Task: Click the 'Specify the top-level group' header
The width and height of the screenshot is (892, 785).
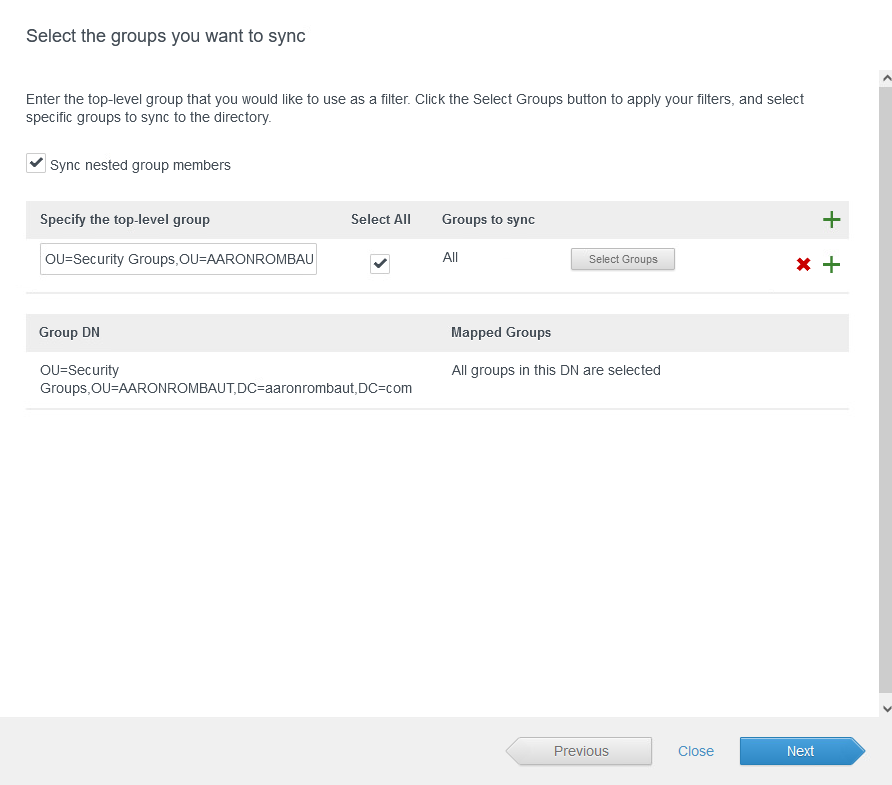Action: (x=125, y=219)
